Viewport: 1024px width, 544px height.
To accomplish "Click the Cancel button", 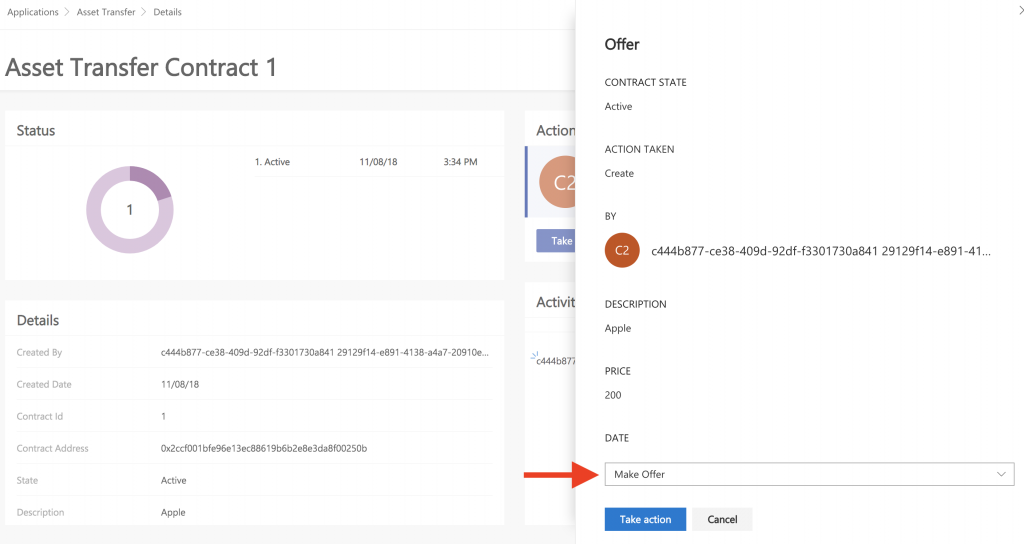I will point(722,519).
